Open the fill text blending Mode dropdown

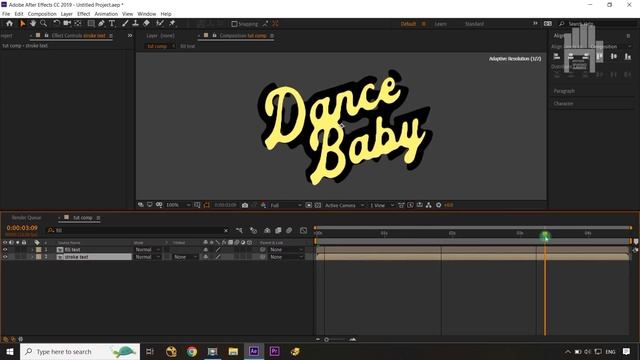point(147,249)
